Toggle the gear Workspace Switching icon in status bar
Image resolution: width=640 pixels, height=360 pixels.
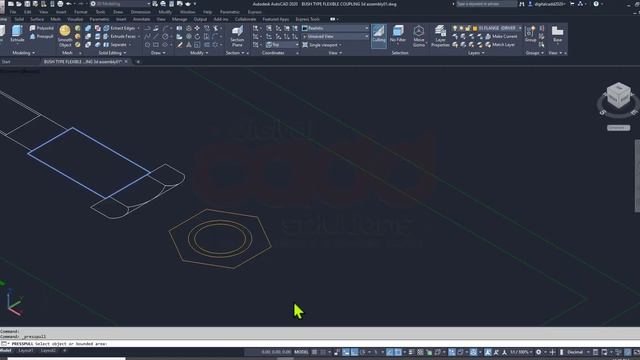coord(538,352)
